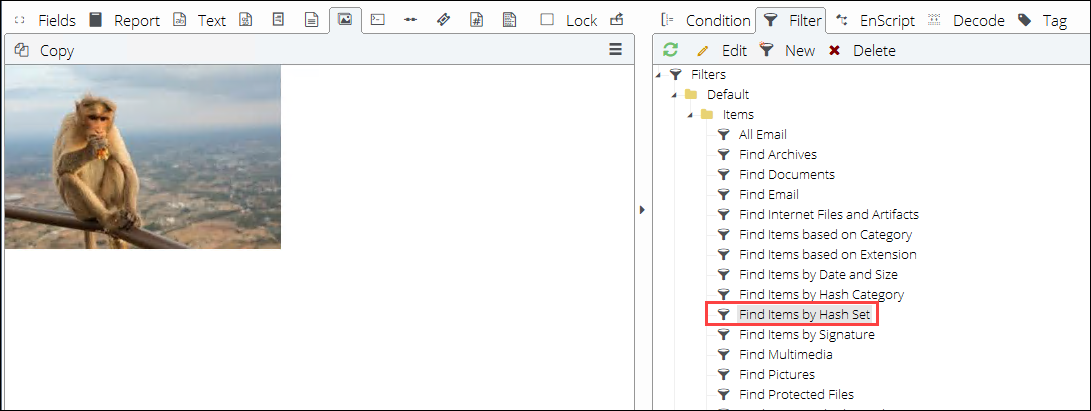Collapse the pane with the splitter arrow

pos(643,209)
